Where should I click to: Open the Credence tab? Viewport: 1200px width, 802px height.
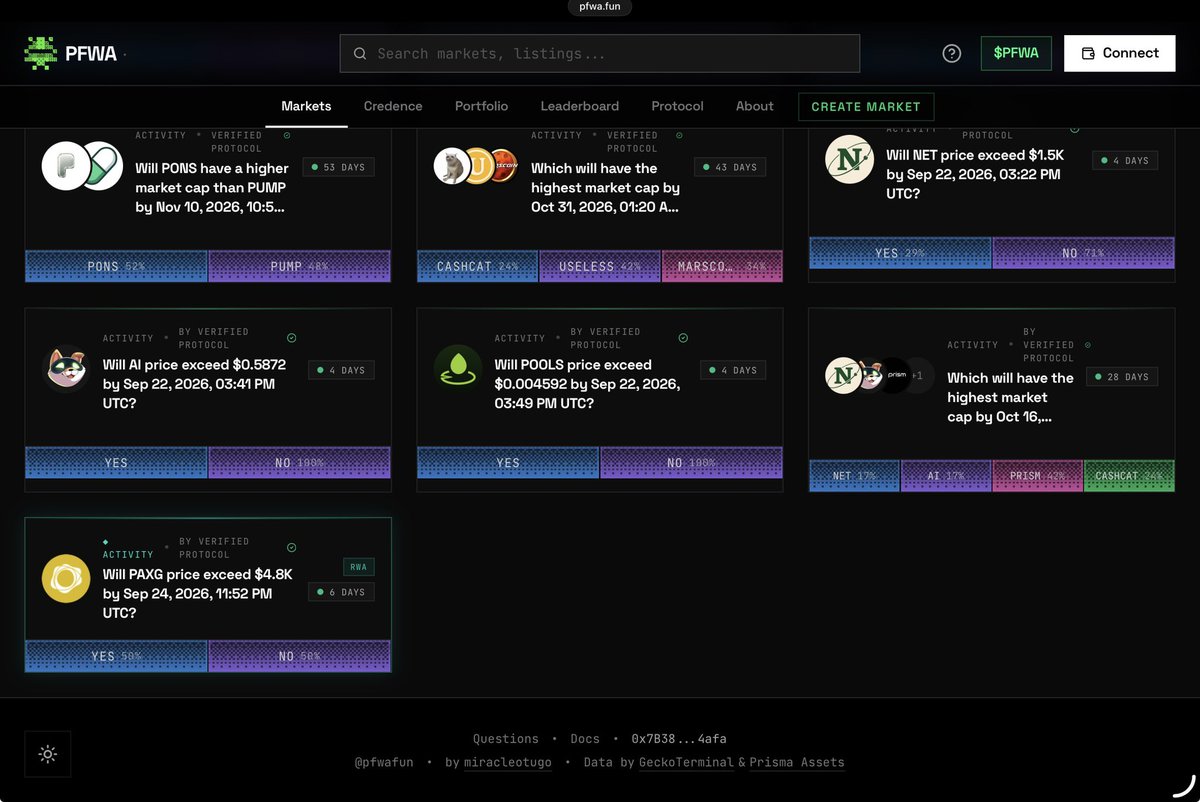(393, 106)
